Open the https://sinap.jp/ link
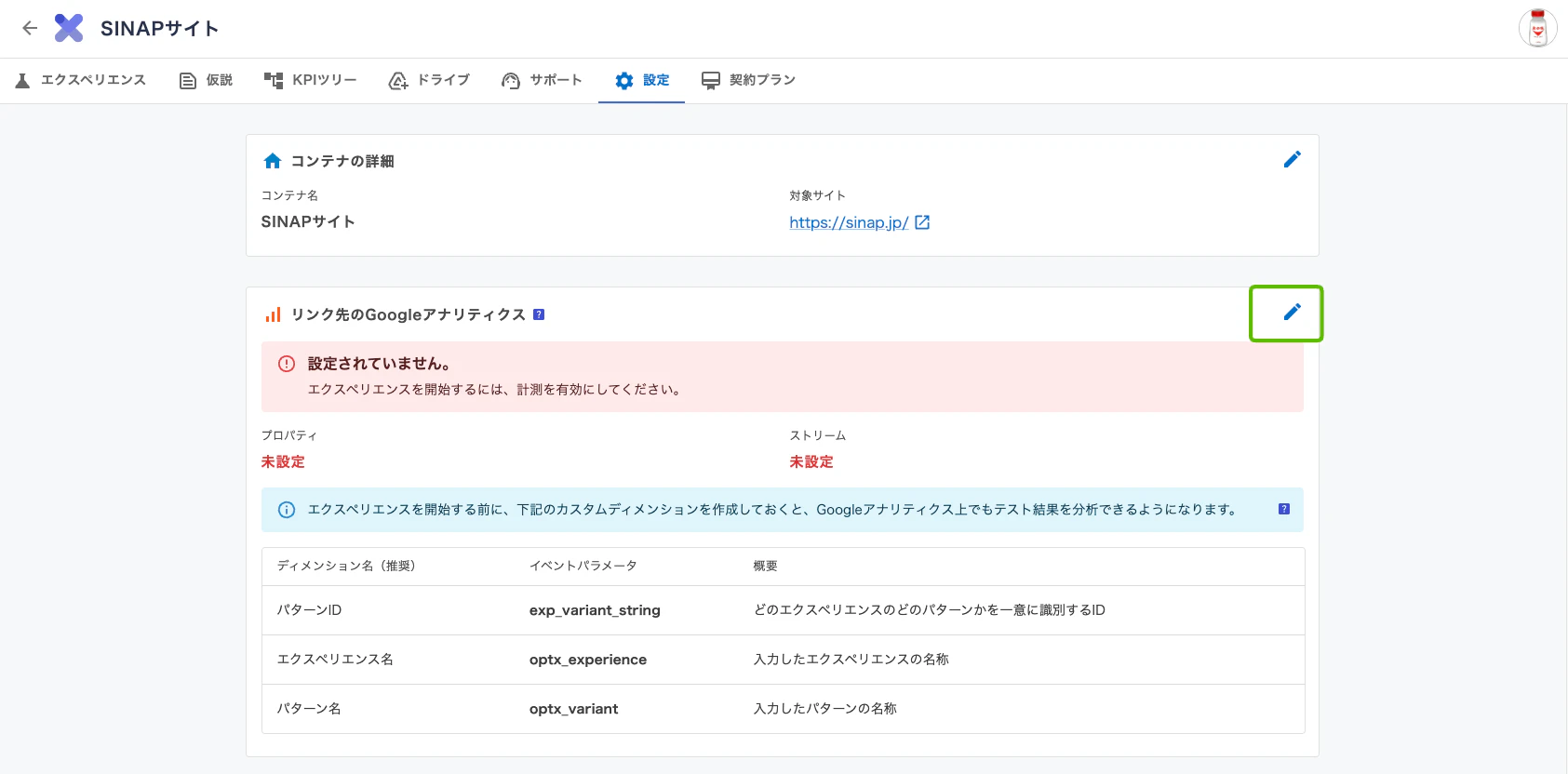Screen dimensions: 1568x774 pos(849,222)
